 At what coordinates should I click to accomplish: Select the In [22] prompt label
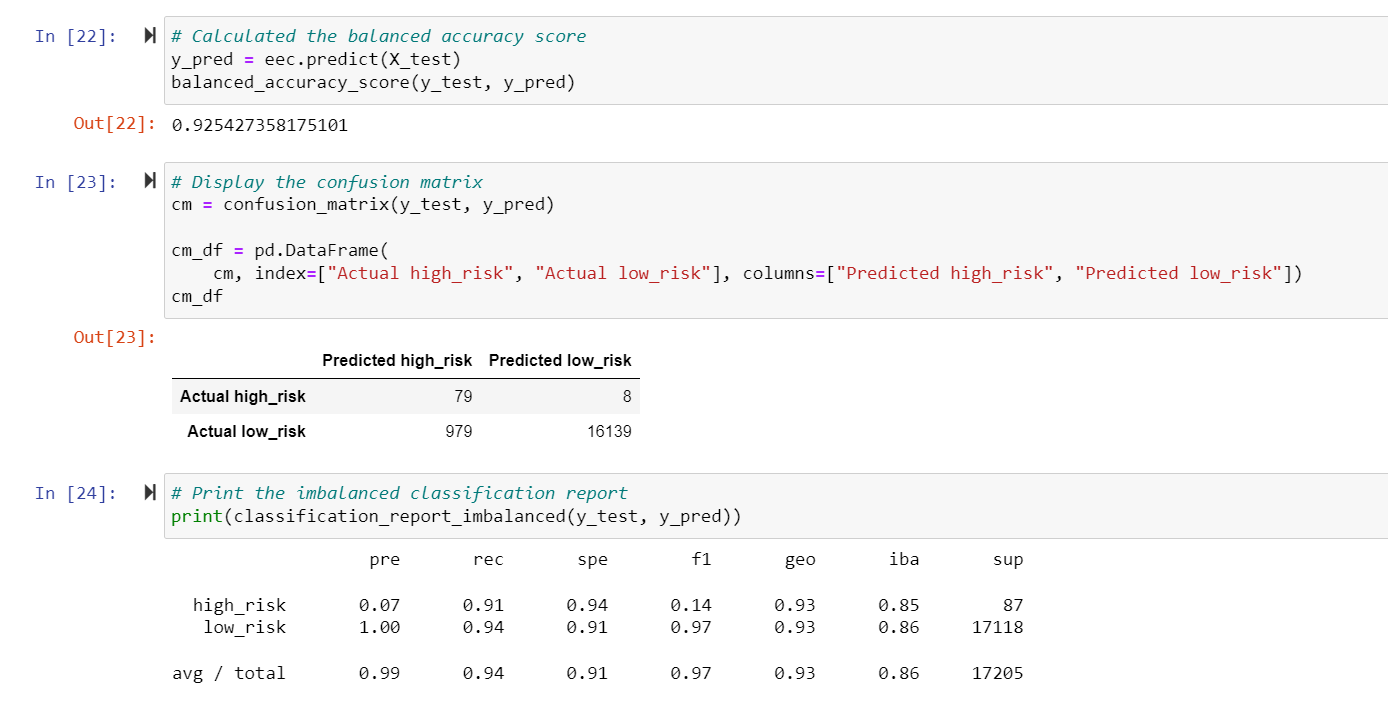76,37
